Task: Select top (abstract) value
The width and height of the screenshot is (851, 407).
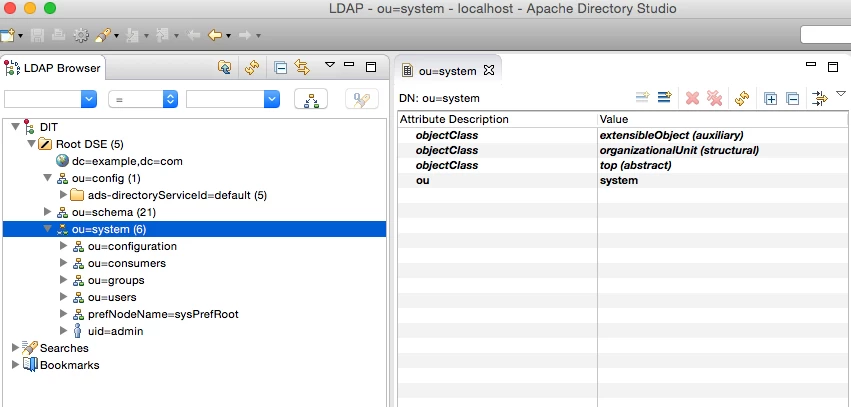Action: (x=636, y=166)
